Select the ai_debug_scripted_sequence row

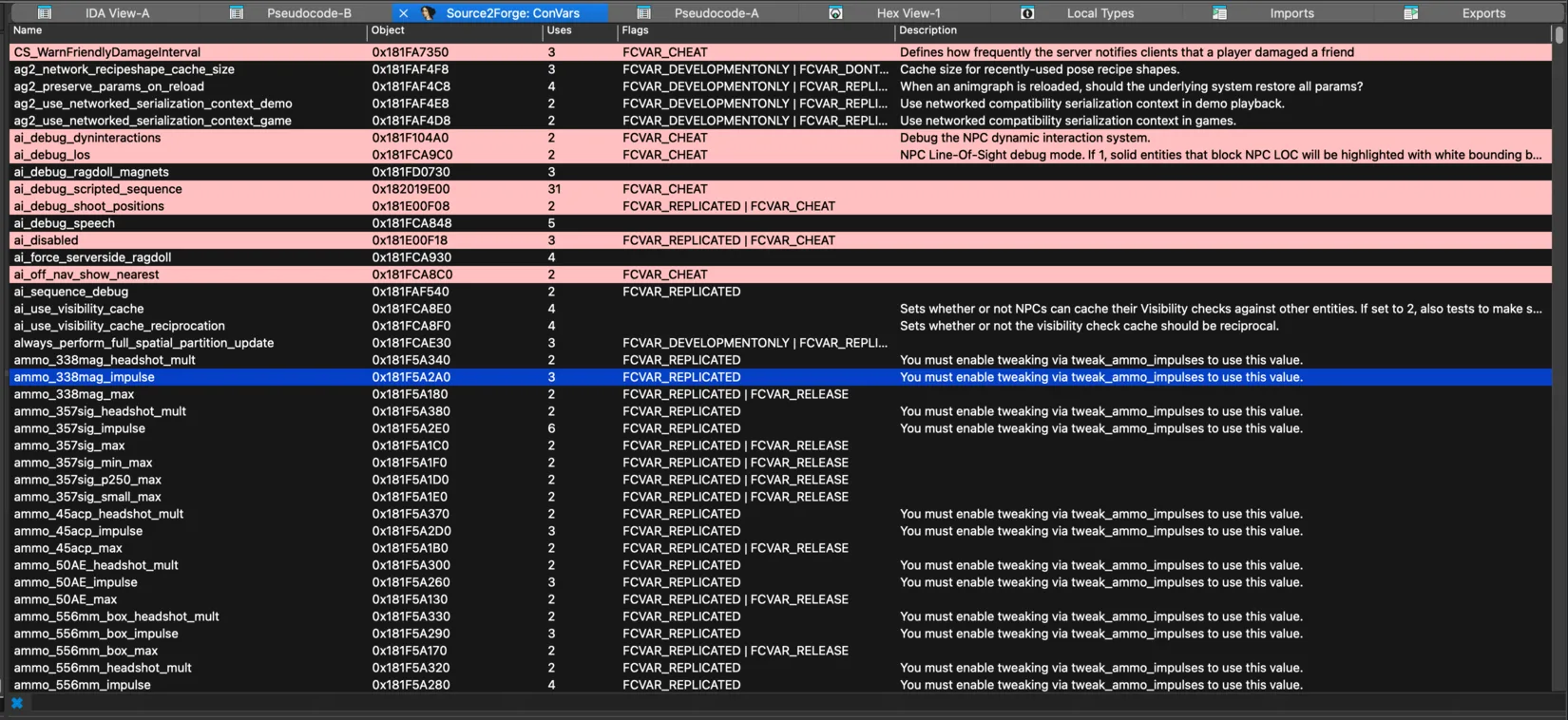(780, 189)
